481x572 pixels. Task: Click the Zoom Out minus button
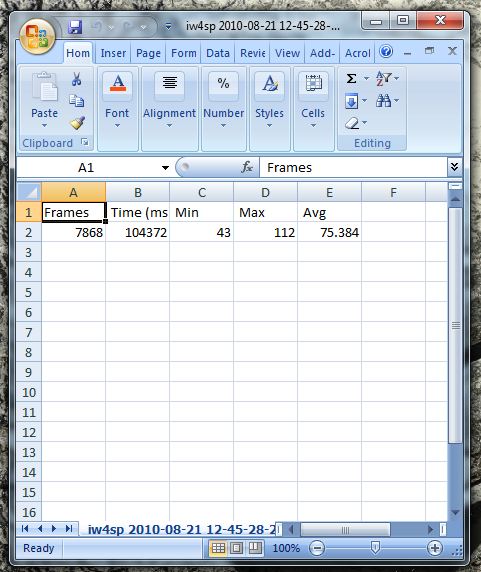click(x=317, y=548)
